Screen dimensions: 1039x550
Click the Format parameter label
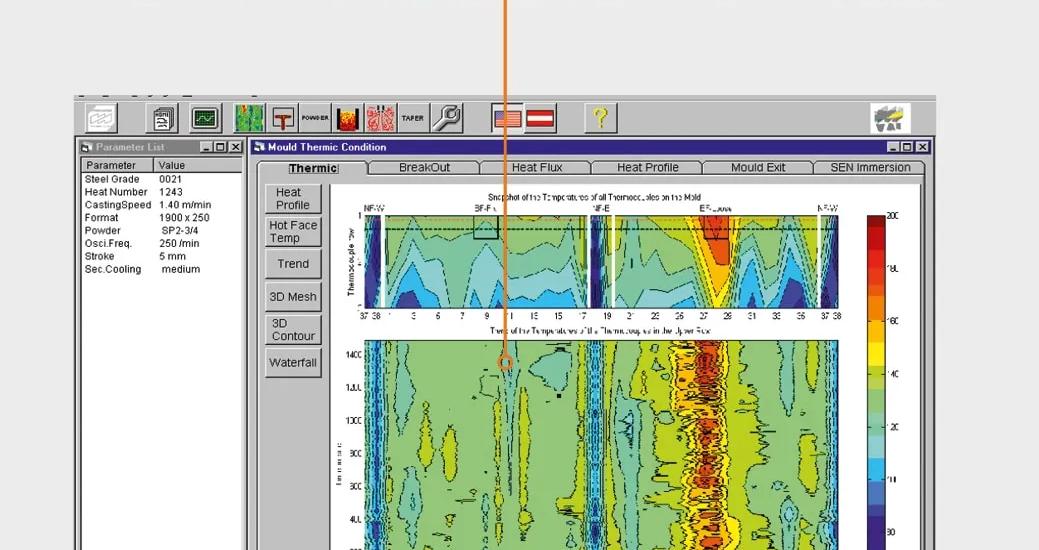101,218
